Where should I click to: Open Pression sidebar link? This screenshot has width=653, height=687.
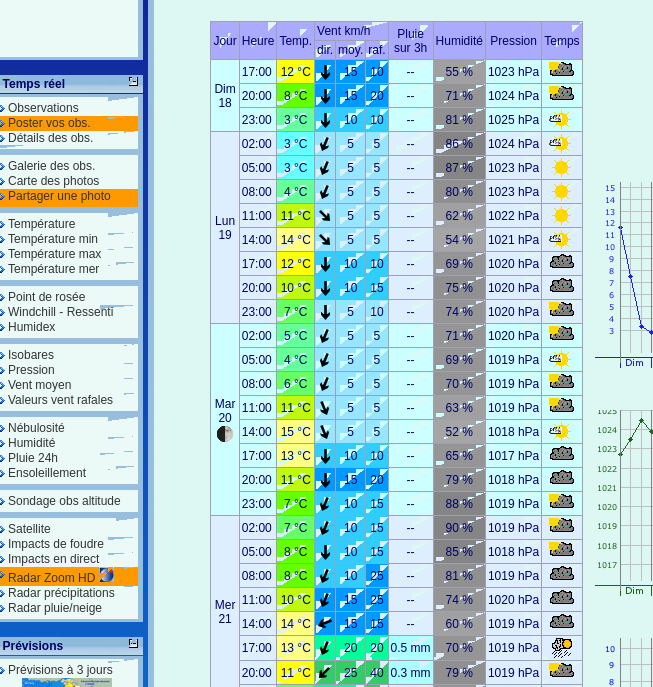pos(31,370)
